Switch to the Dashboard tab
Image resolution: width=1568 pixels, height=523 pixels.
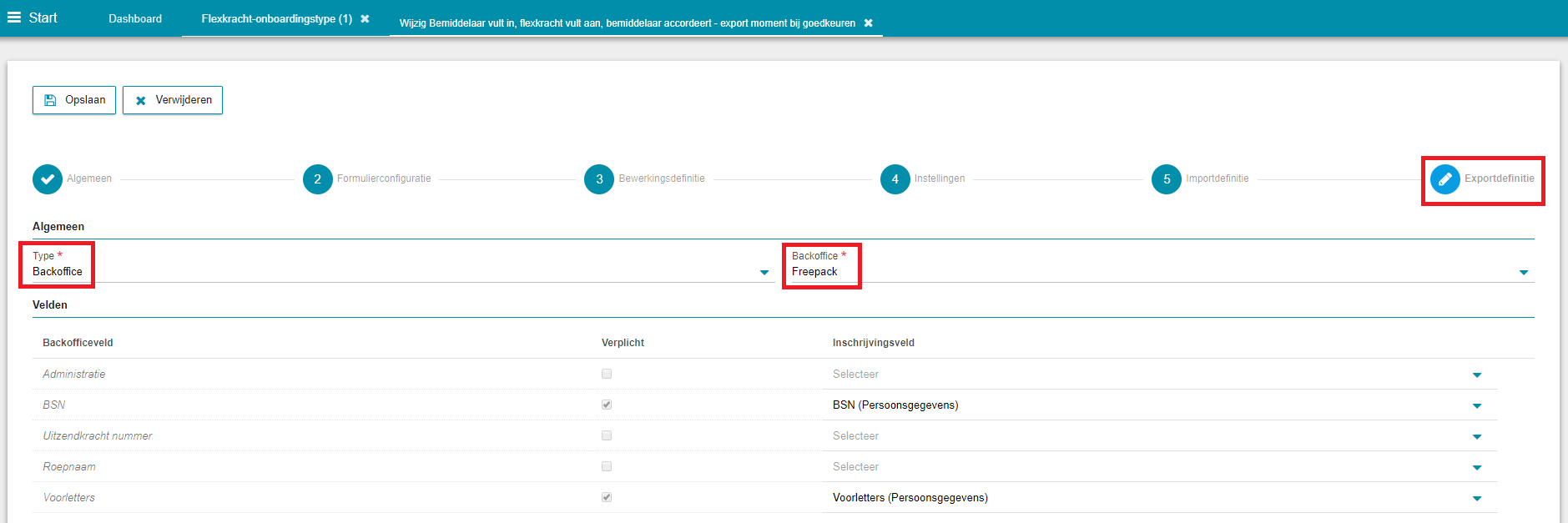coord(135,18)
